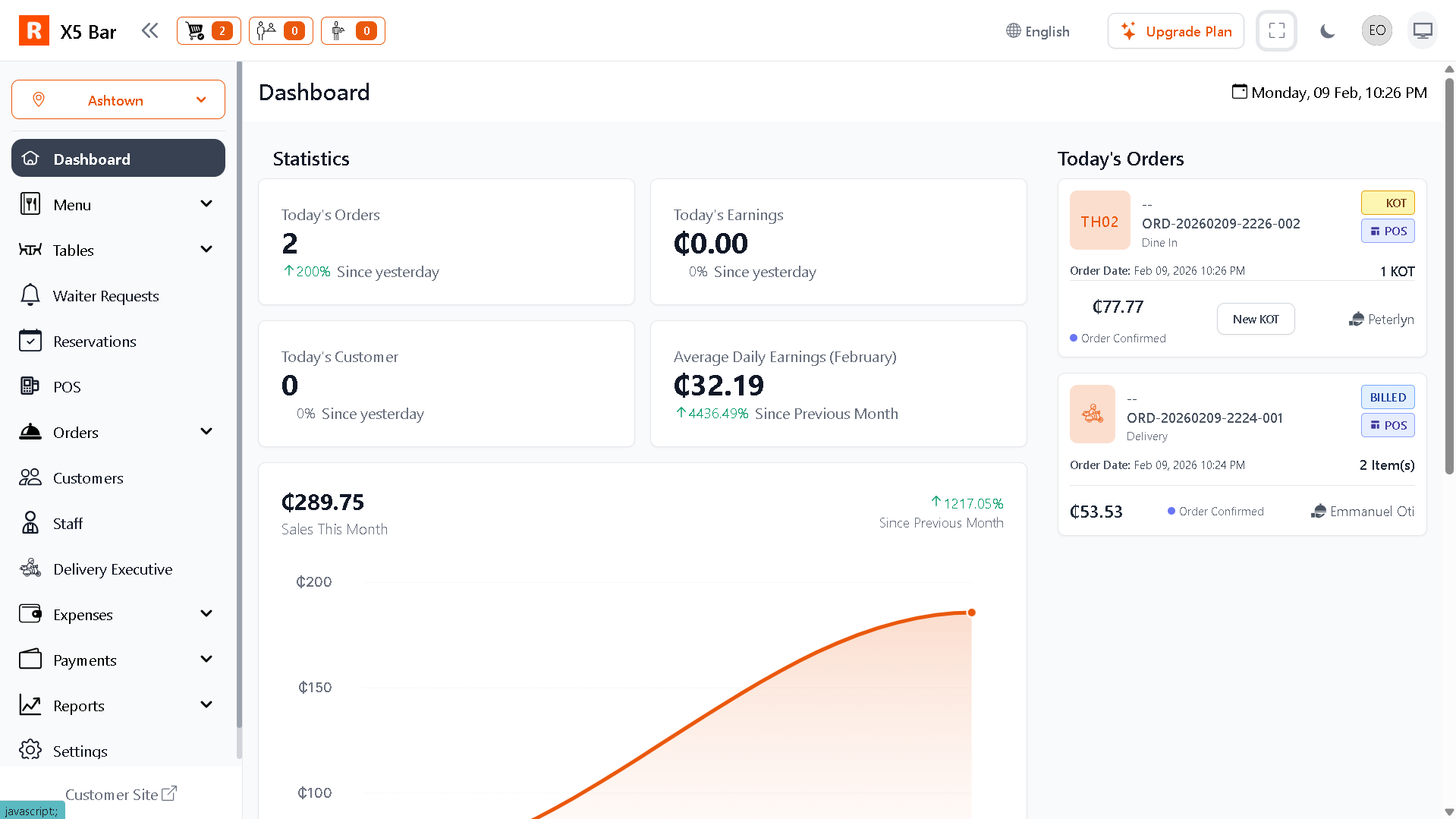Toggle dark mode moon icon

1327,31
